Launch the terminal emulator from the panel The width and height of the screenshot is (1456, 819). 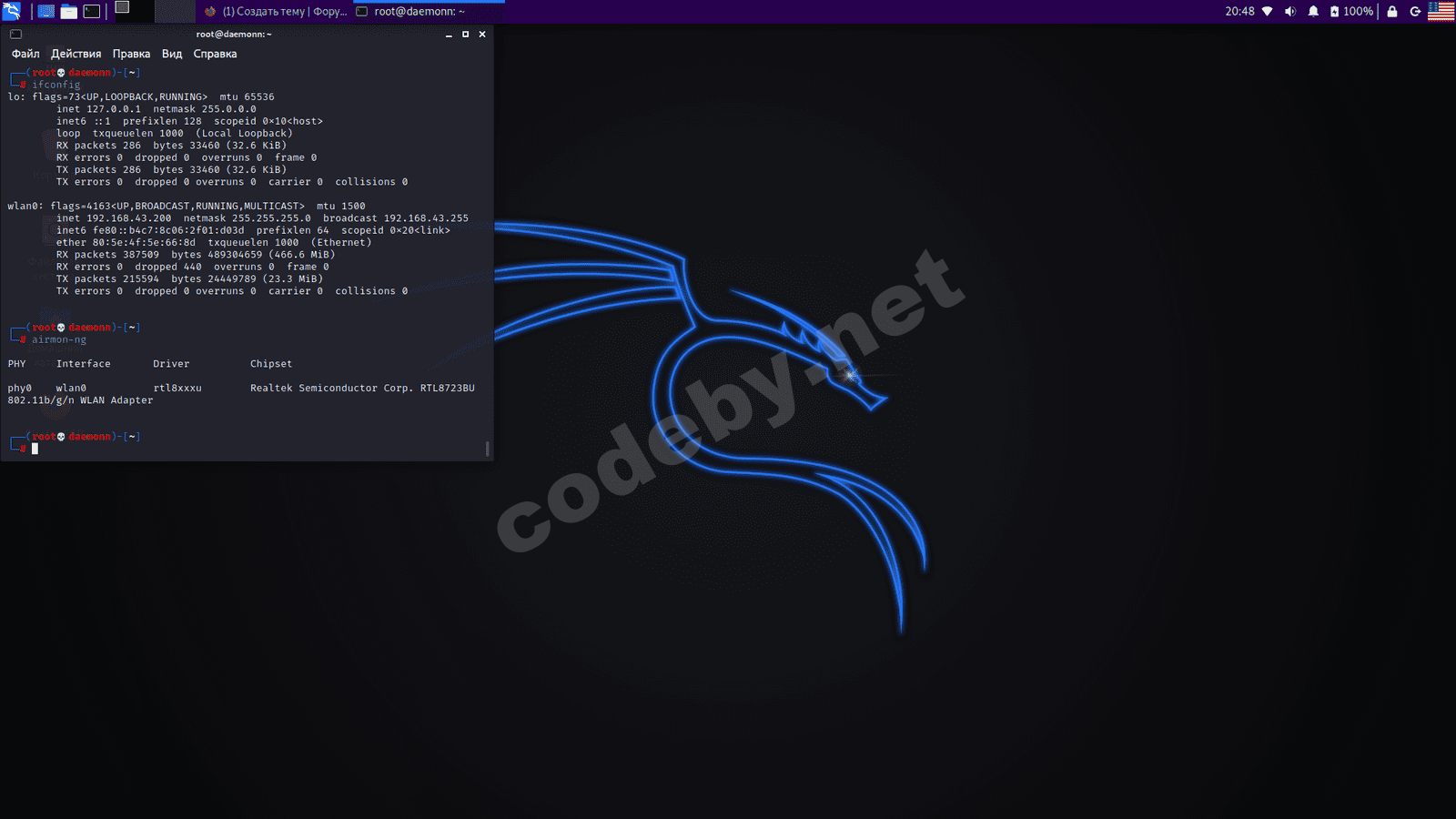click(x=92, y=12)
